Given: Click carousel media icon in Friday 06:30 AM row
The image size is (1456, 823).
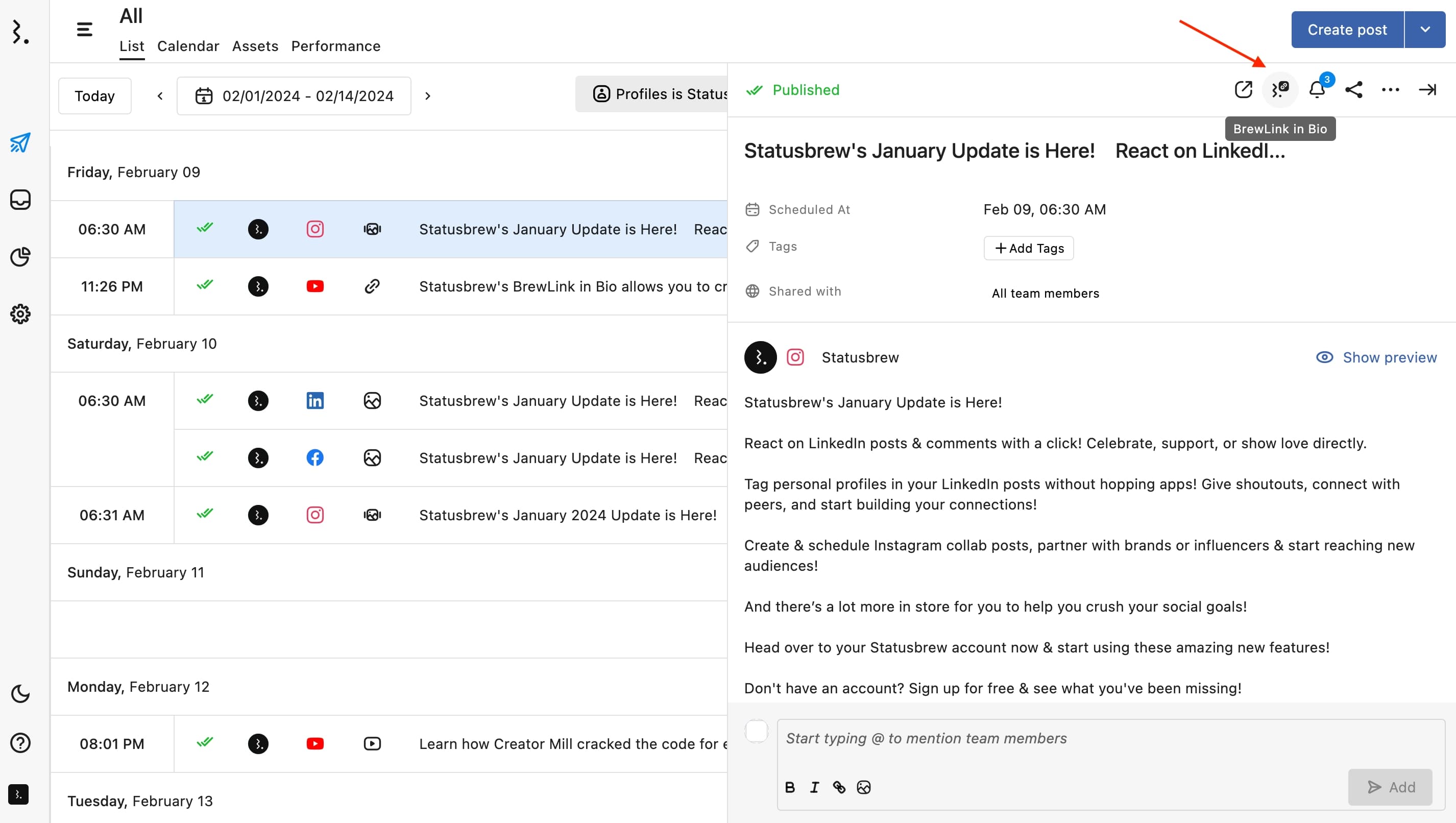Looking at the screenshot, I should 373,229.
